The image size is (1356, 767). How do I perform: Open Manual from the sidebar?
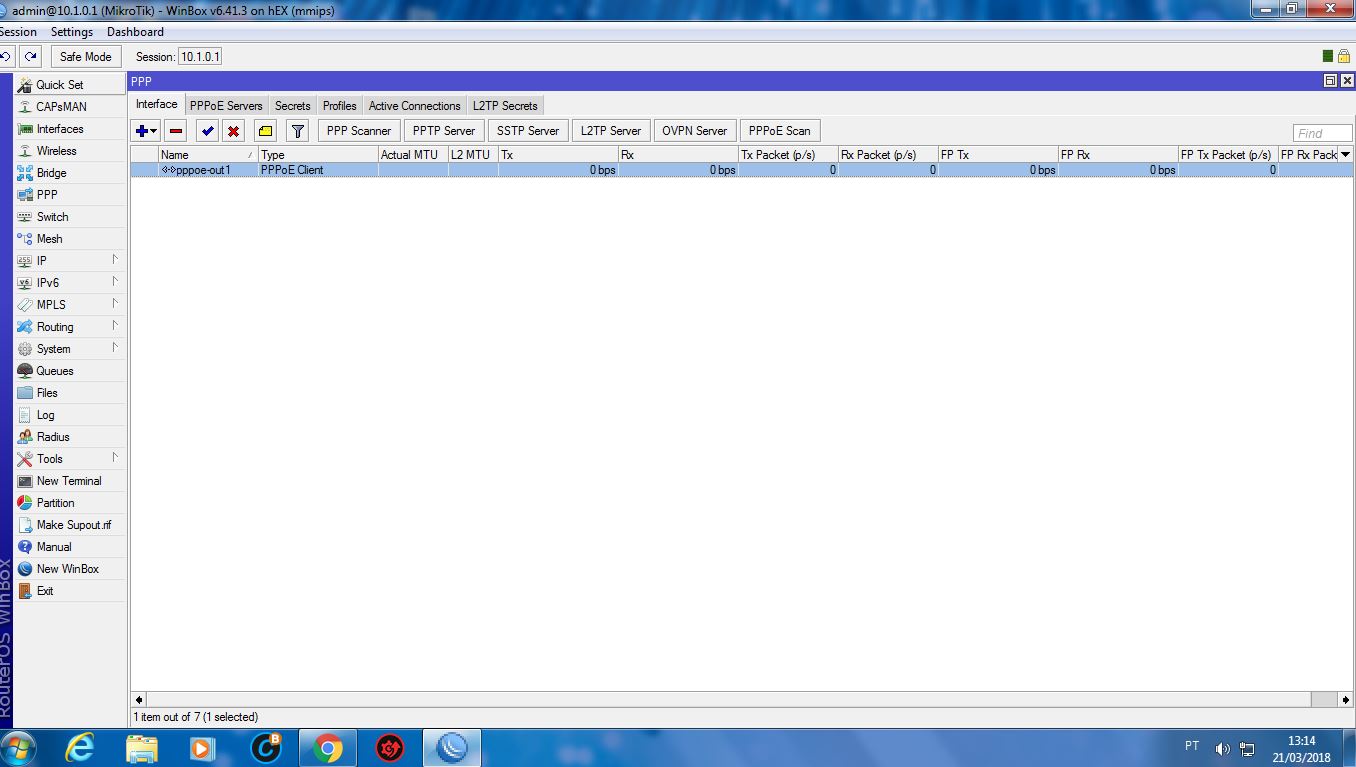[x=70, y=547]
